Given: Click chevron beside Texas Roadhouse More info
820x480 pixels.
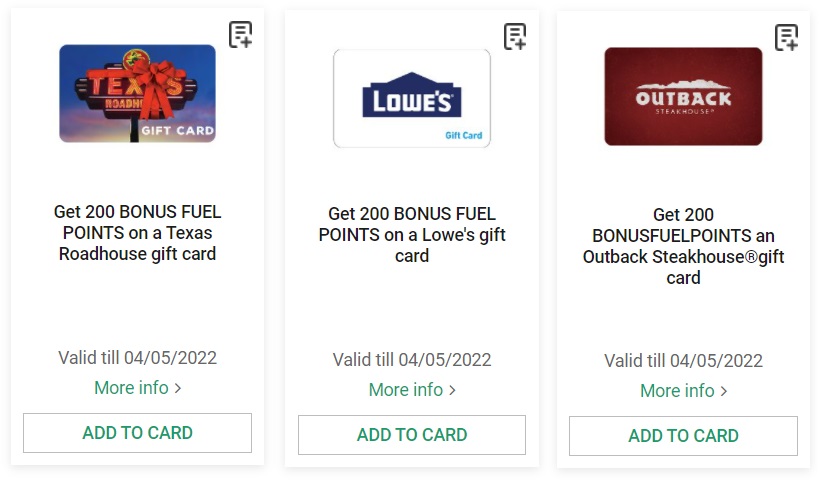Looking at the screenshot, I should [x=178, y=388].
